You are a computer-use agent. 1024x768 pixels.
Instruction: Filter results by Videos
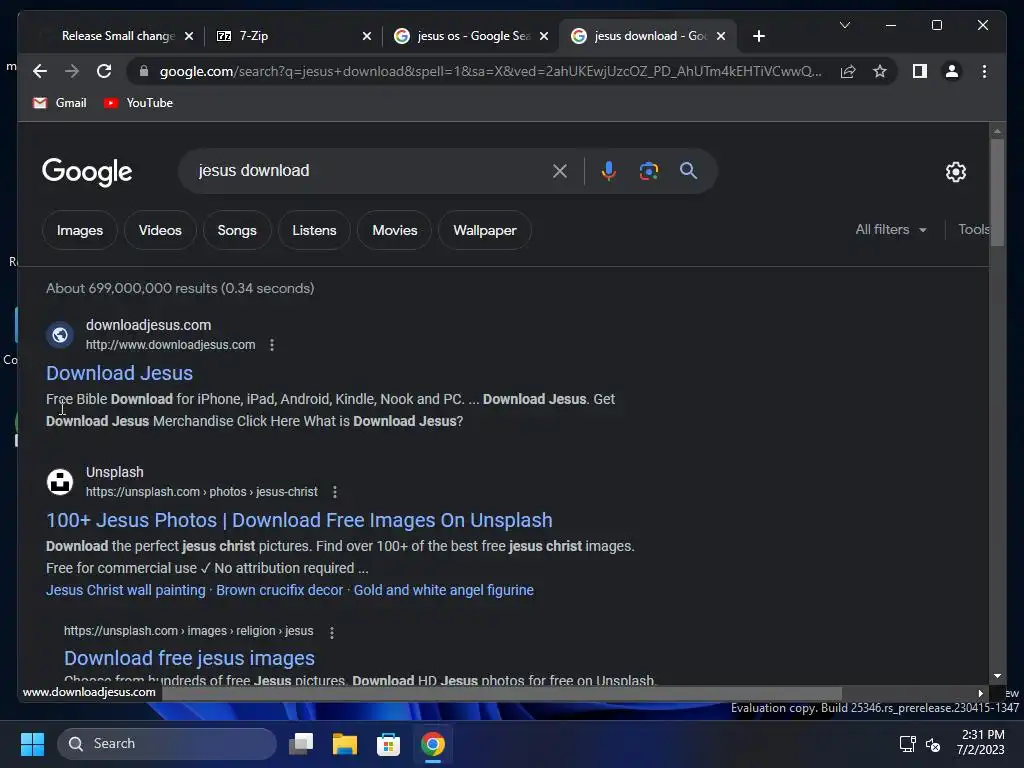click(160, 230)
